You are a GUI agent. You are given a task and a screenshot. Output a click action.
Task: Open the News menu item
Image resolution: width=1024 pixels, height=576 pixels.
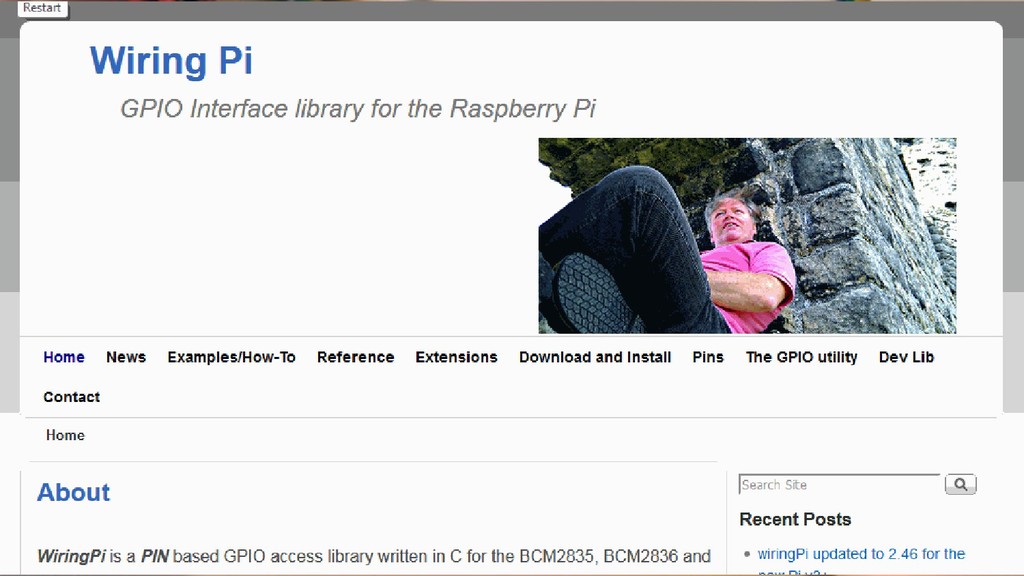point(126,357)
